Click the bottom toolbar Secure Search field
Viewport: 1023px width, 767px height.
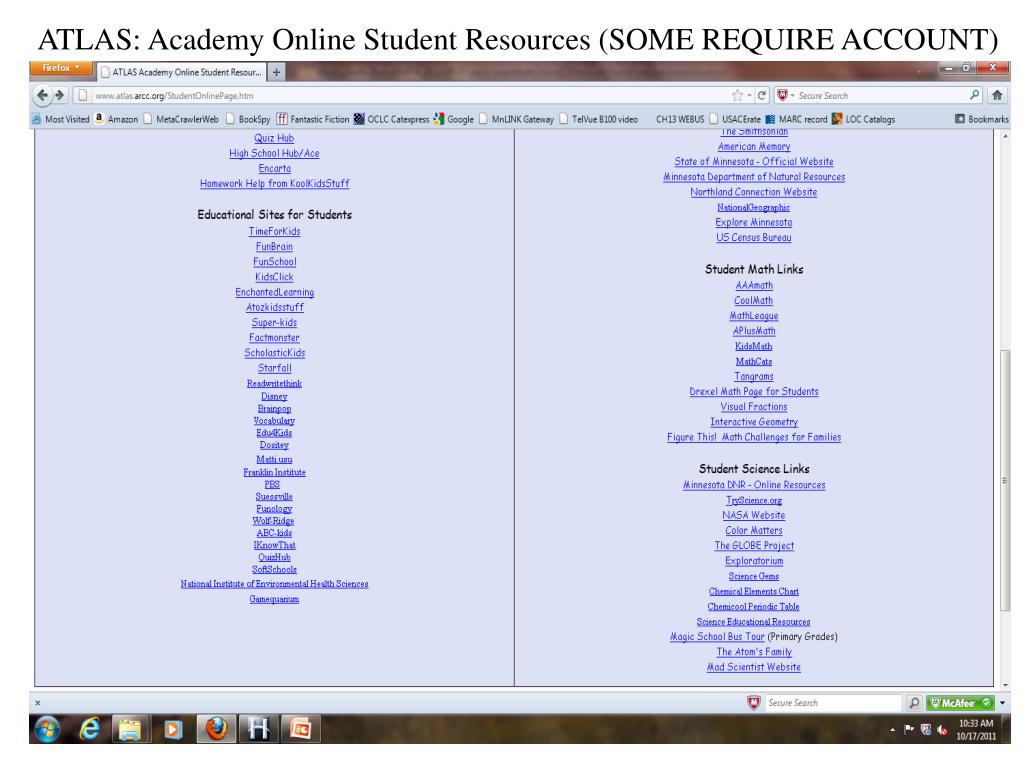832,702
